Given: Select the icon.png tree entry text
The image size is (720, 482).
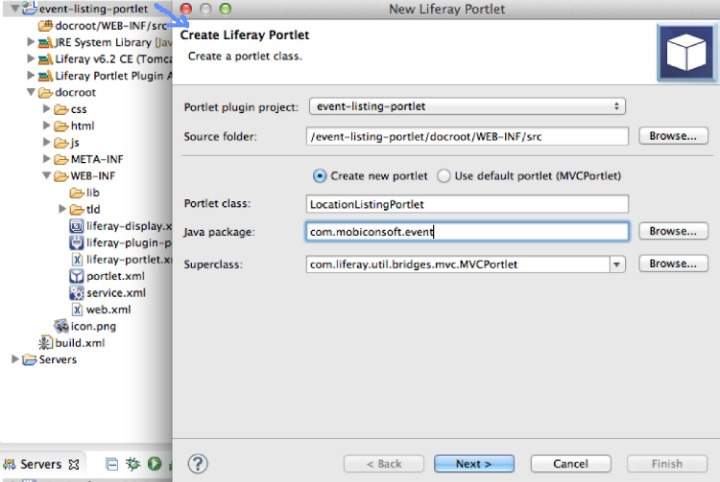Looking at the screenshot, I should pyautogui.click(x=93, y=326).
